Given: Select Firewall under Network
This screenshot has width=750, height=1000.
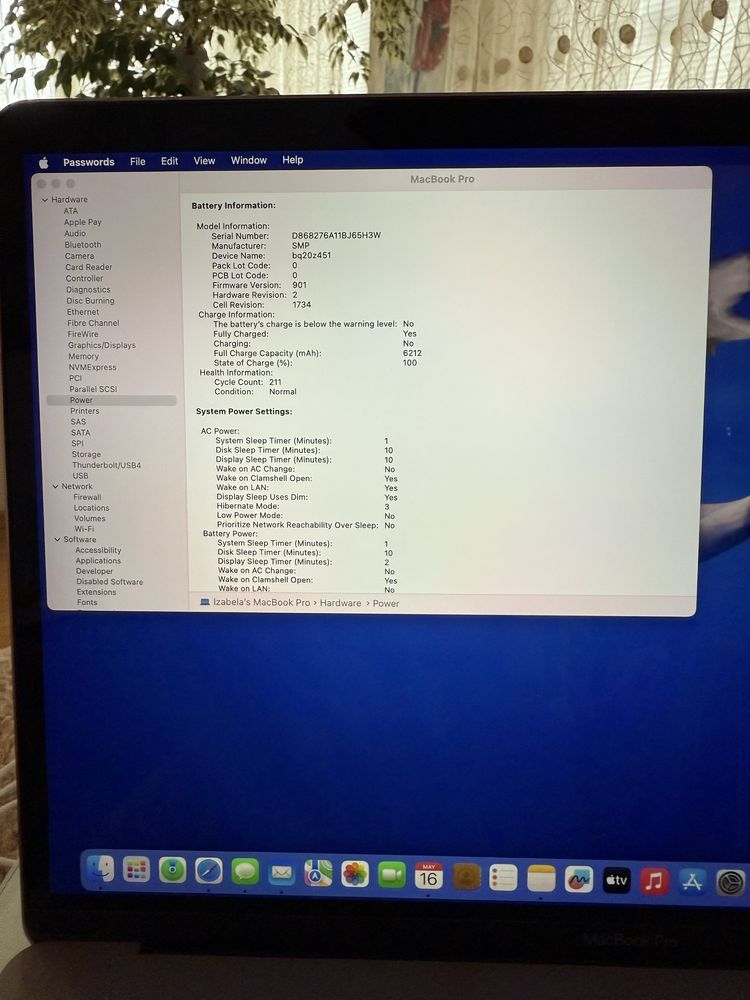Looking at the screenshot, I should tap(87, 497).
